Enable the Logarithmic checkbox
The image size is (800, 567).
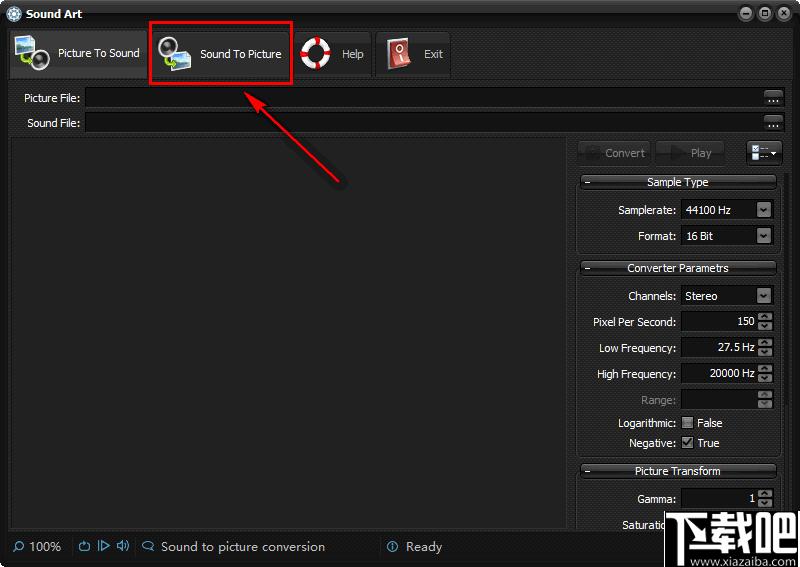[x=688, y=423]
